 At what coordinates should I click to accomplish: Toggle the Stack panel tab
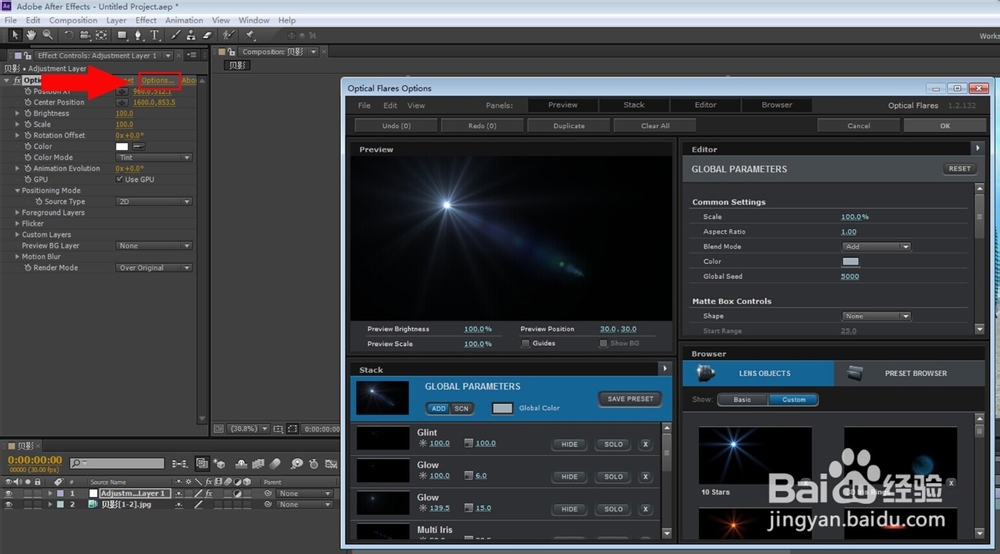click(x=634, y=105)
